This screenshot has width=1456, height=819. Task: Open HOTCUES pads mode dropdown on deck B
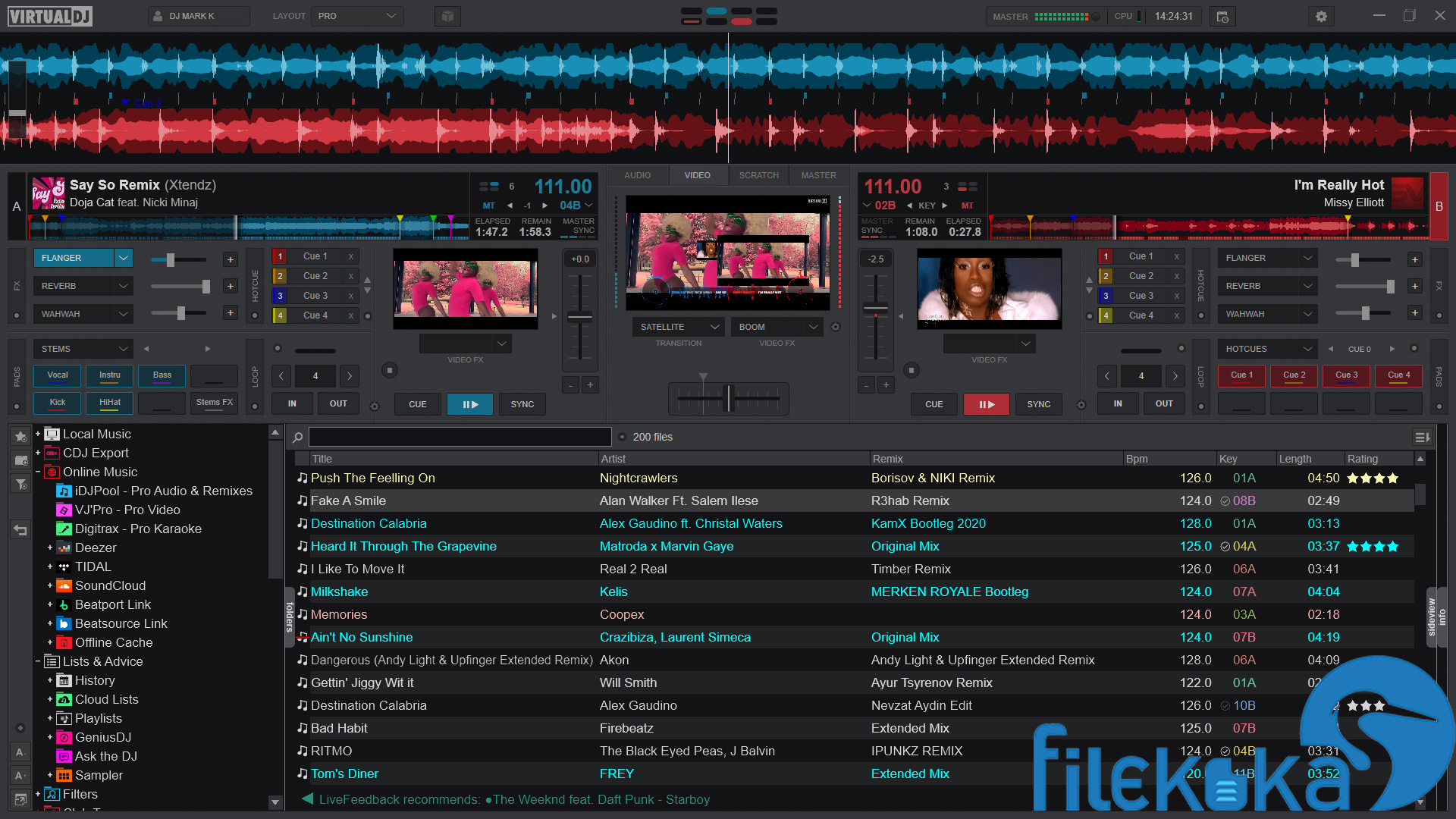1267,349
